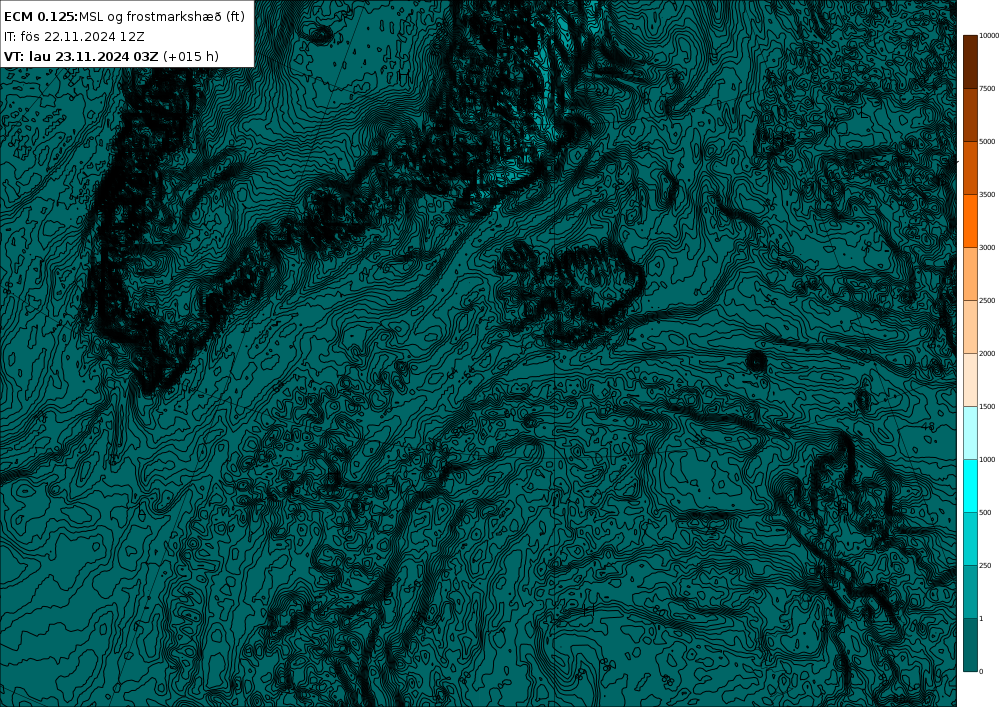Image resolution: width=1000 pixels, height=707 pixels.
Task: Click the 500 tick label on the colorbar
Action: [985, 513]
